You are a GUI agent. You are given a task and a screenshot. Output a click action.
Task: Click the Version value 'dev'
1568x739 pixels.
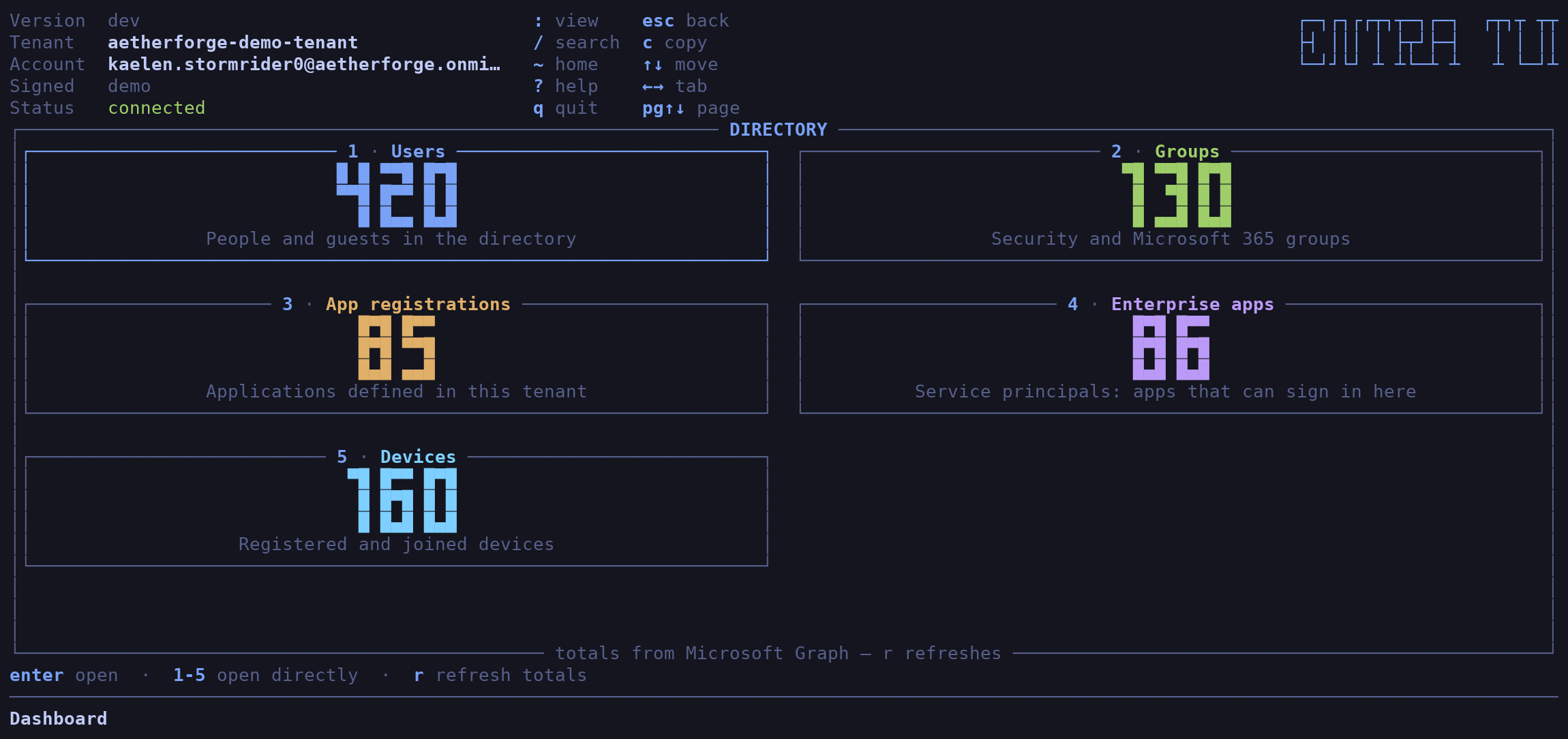click(x=124, y=21)
